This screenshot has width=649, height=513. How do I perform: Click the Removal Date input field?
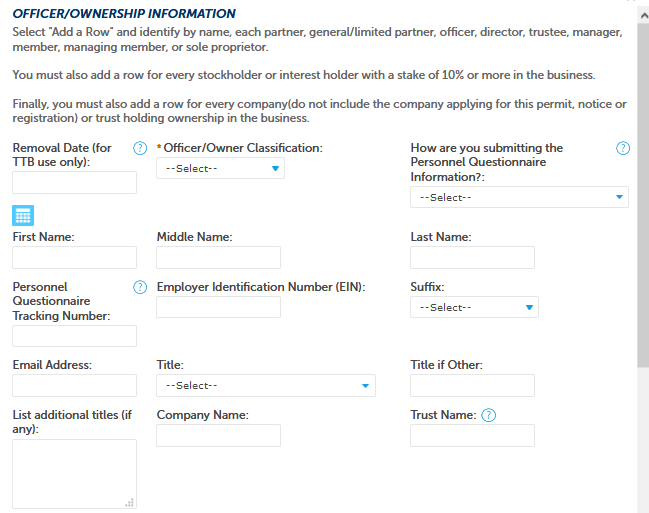point(74,182)
